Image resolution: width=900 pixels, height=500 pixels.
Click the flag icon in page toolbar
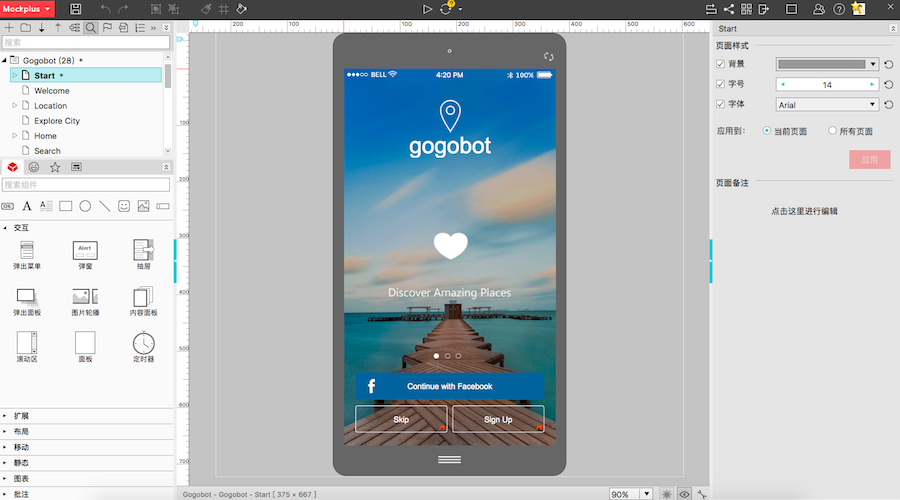(x=107, y=28)
